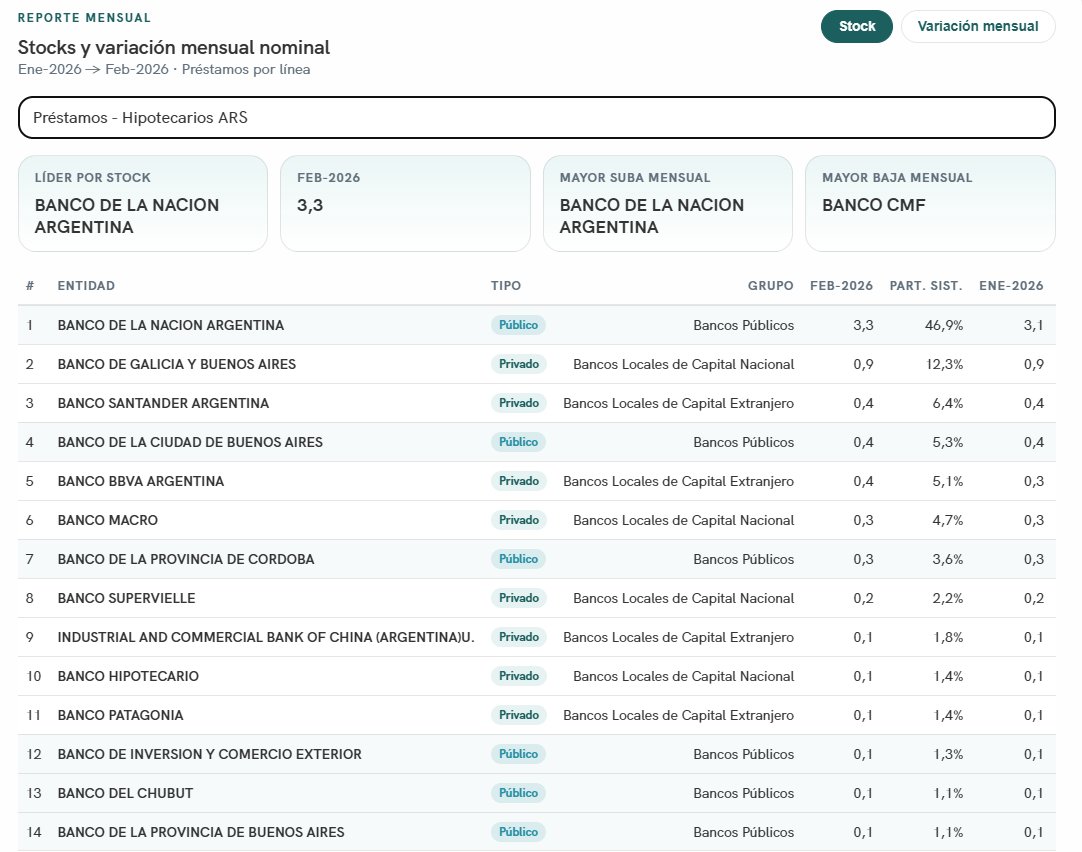Click Público badge in Cordoba row
Image resolution: width=1082 pixels, height=852 pixels.
pos(518,559)
